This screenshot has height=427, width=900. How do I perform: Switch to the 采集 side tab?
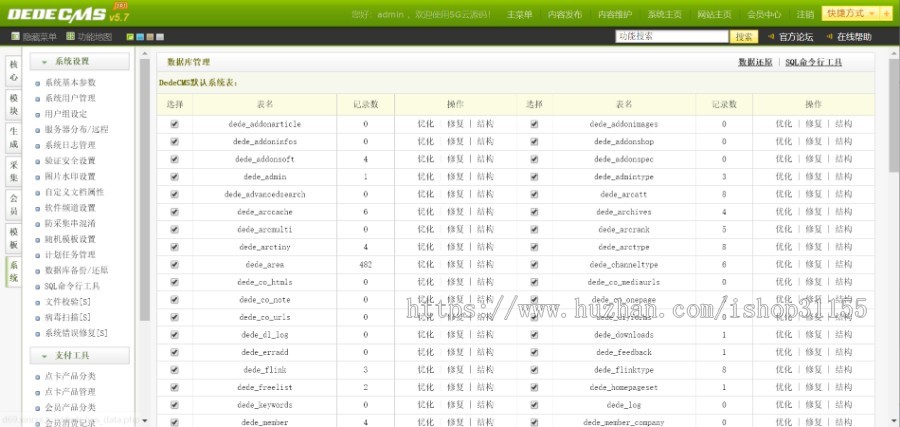tap(14, 171)
